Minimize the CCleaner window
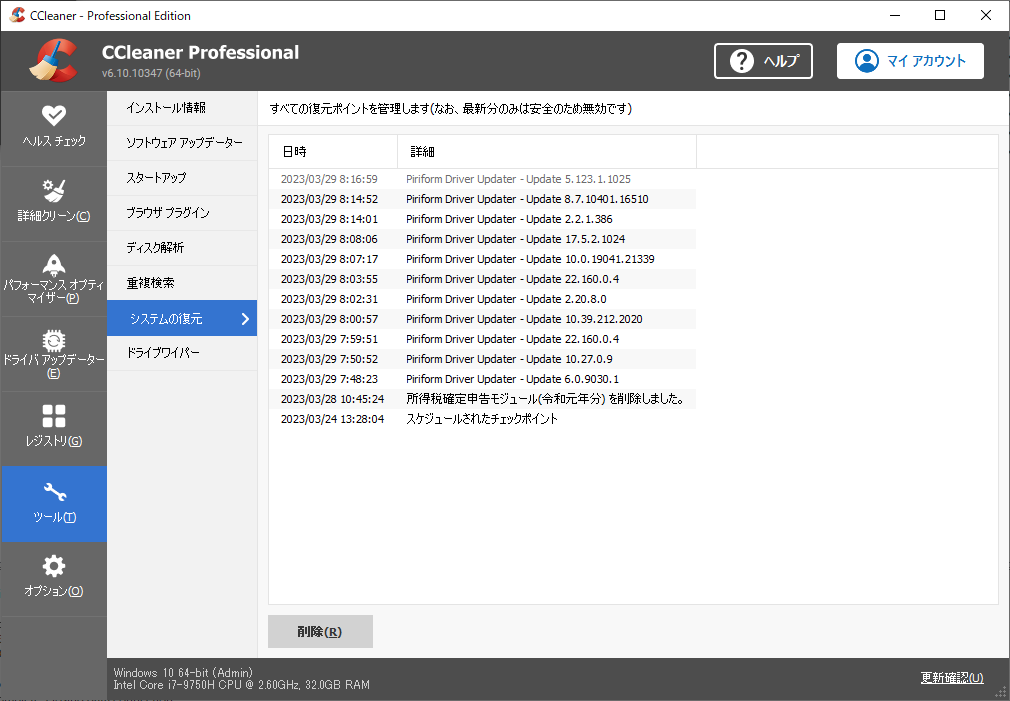Image resolution: width=1010 pixels, height=701 pixels. (x=895, y=15)
